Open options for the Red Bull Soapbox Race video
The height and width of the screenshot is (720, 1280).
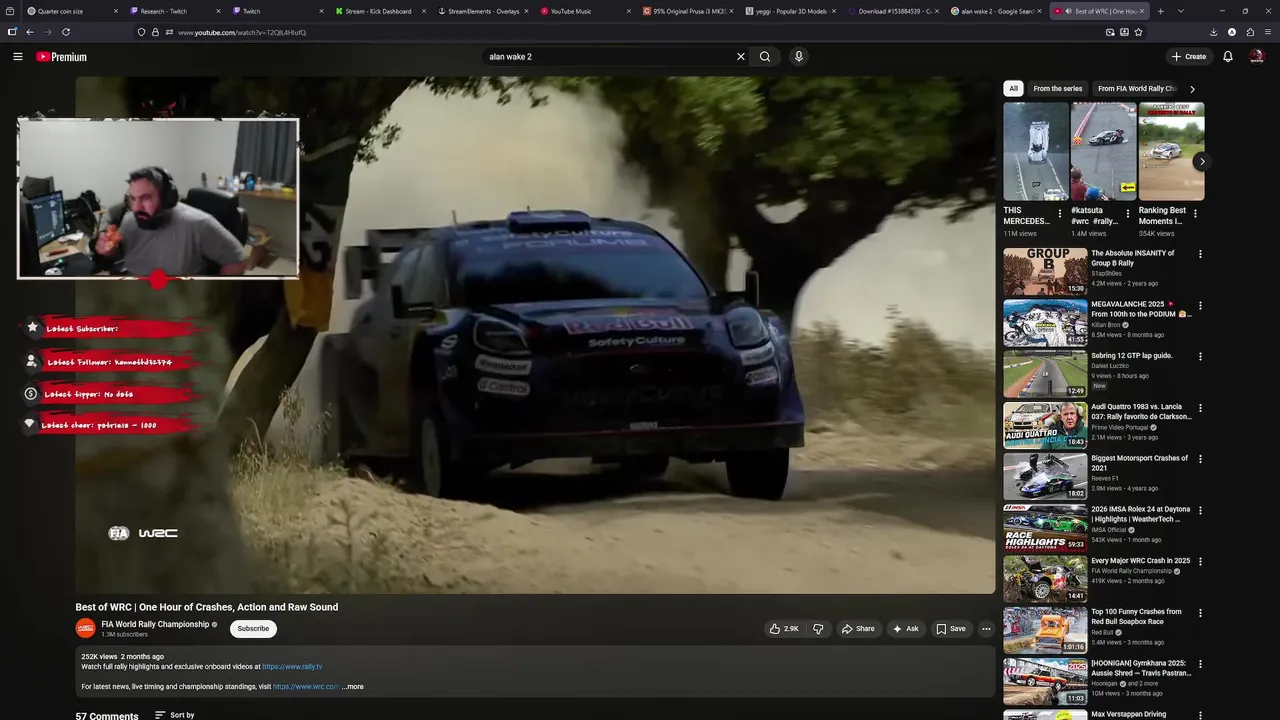coord(1200,613)
